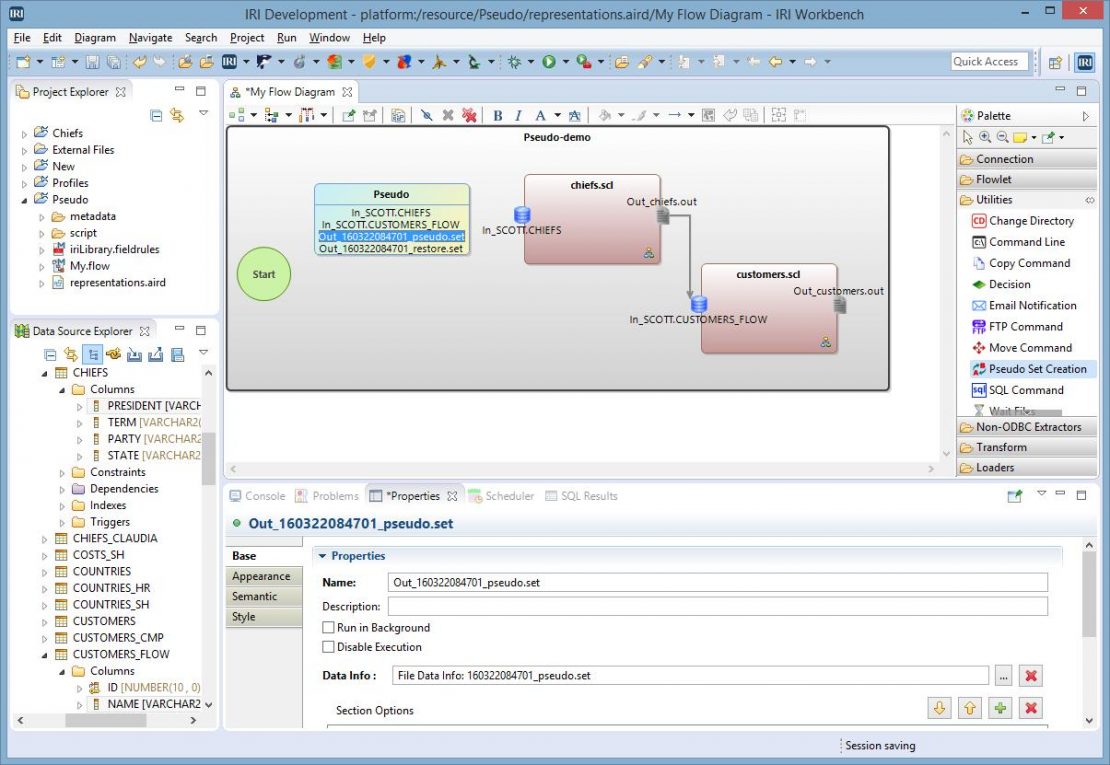Open the Transform palette drawer

tap(1026, 447)
